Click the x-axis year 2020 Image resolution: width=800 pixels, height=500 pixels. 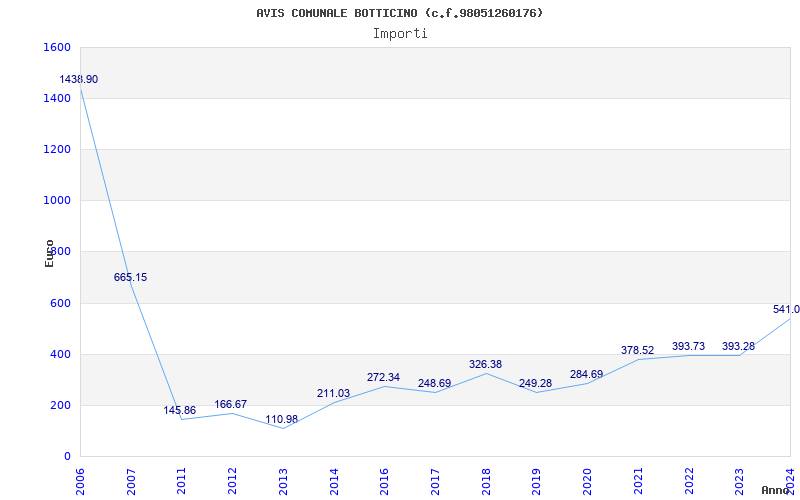pyautogui.click(x=587, y=482)
